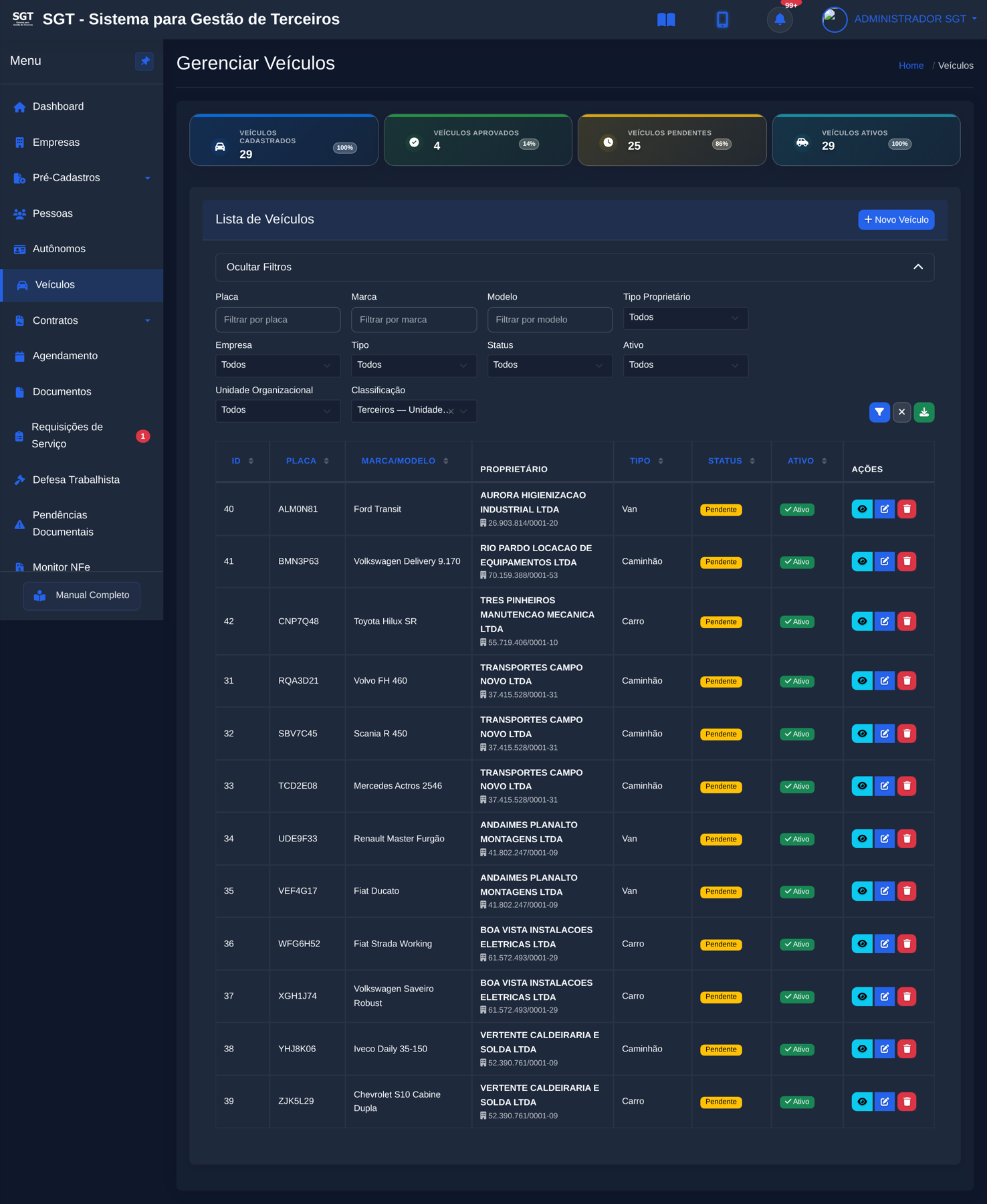Viewport: 987px width, 1204px height.
Task: Follow the Home breadcrumb link
Action: pos(911,66)
